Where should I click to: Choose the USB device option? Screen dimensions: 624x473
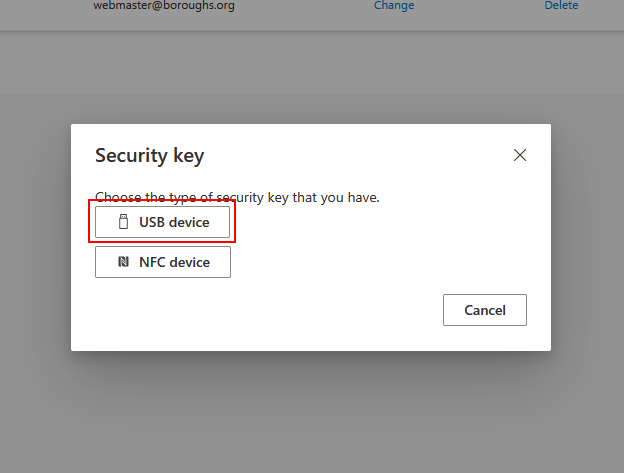point(163,222)
